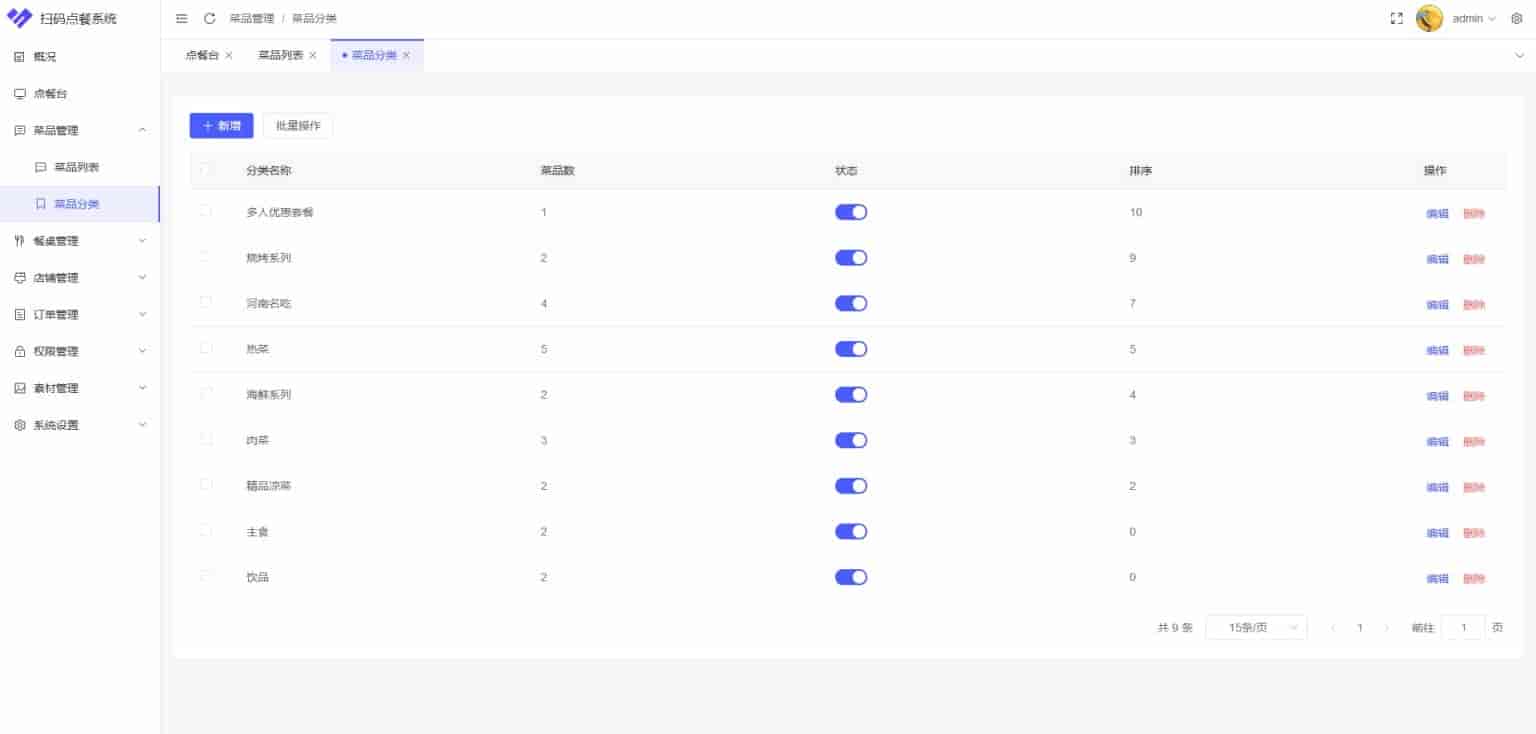Image resolution: width=1536 pixels, height=734 pixels.
Task: Toggle the status switch for 多人优惠套餐
Action: tap(851, 212)
